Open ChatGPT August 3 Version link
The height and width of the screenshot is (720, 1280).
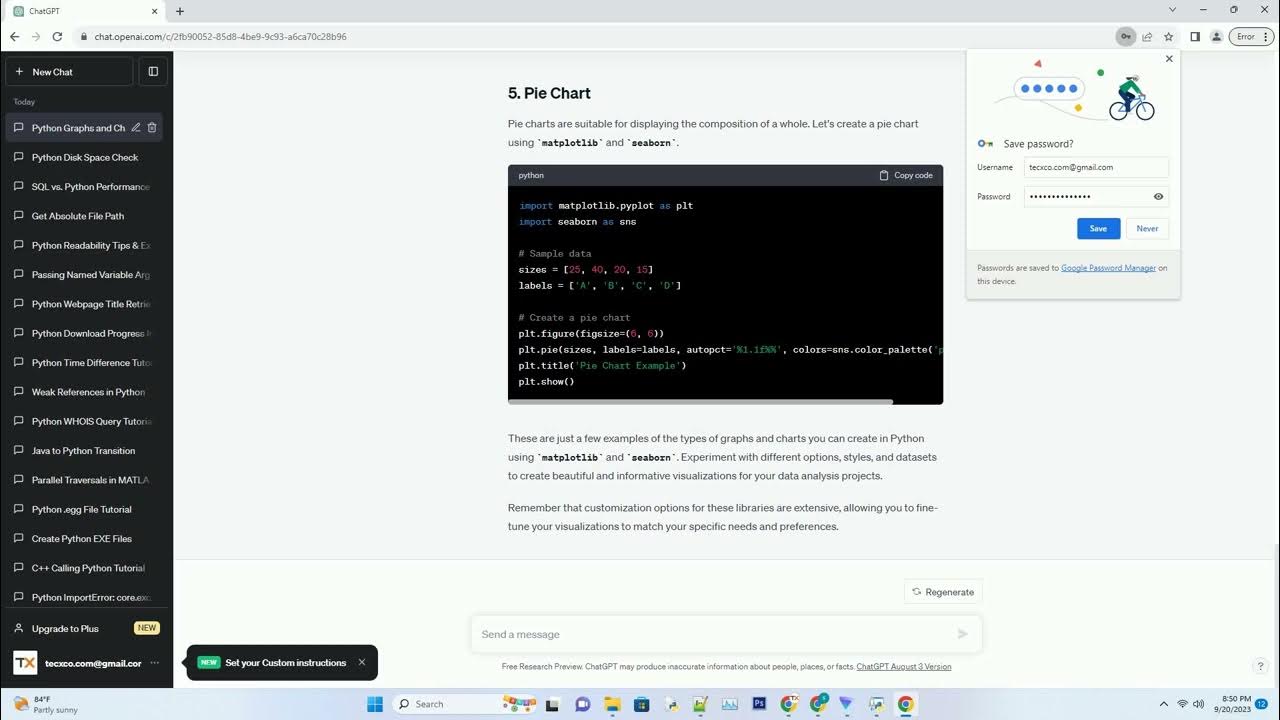tap(904, 667)
